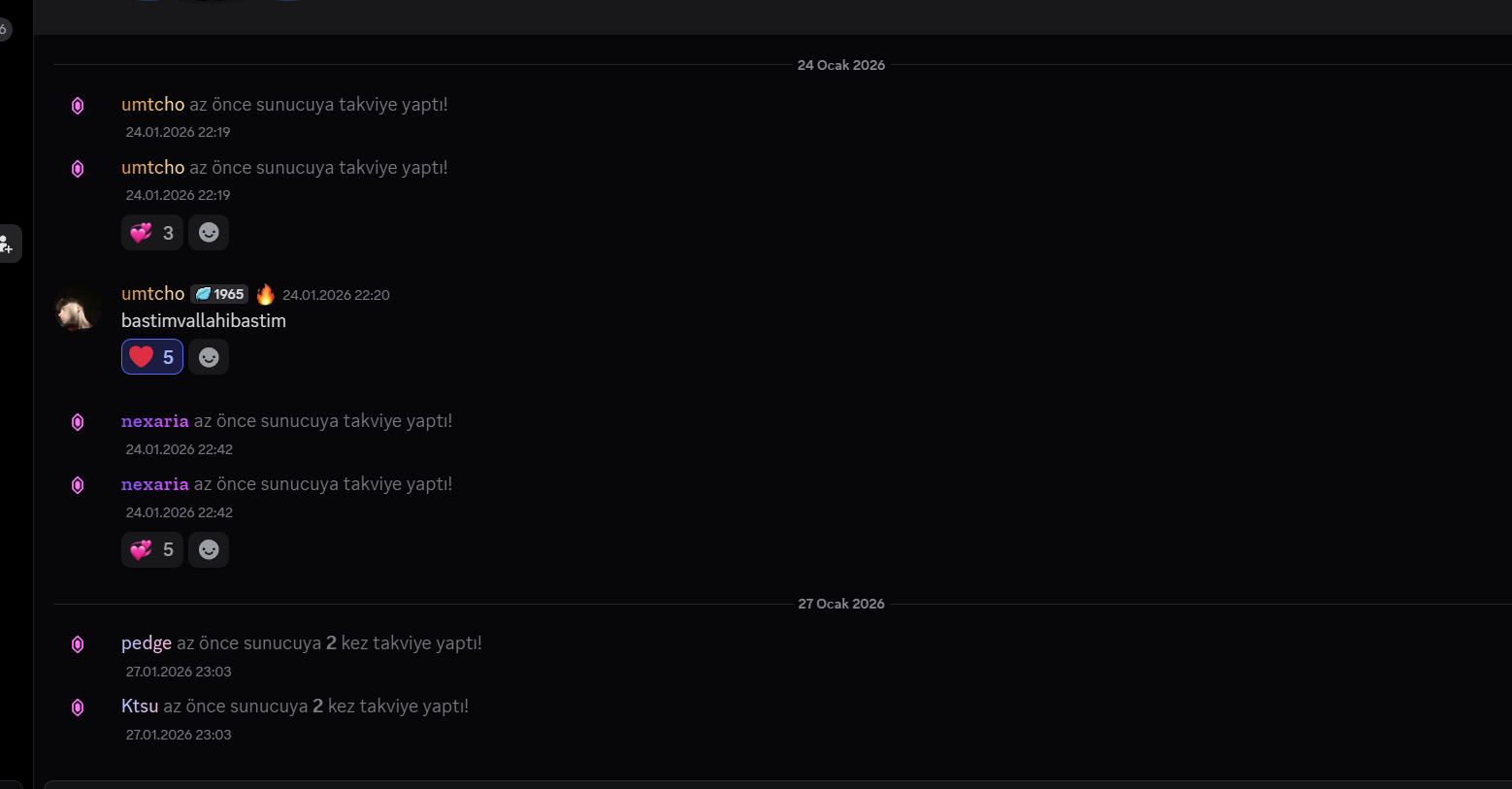
Task: Add reaction via smiley next to hearts 3
Action: [209, 233]
